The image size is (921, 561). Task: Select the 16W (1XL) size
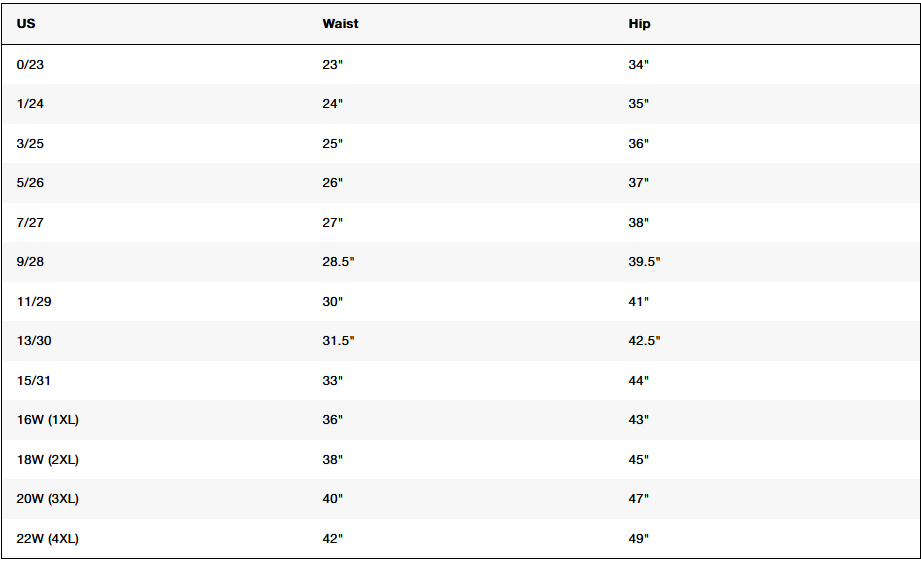[48, 419]
